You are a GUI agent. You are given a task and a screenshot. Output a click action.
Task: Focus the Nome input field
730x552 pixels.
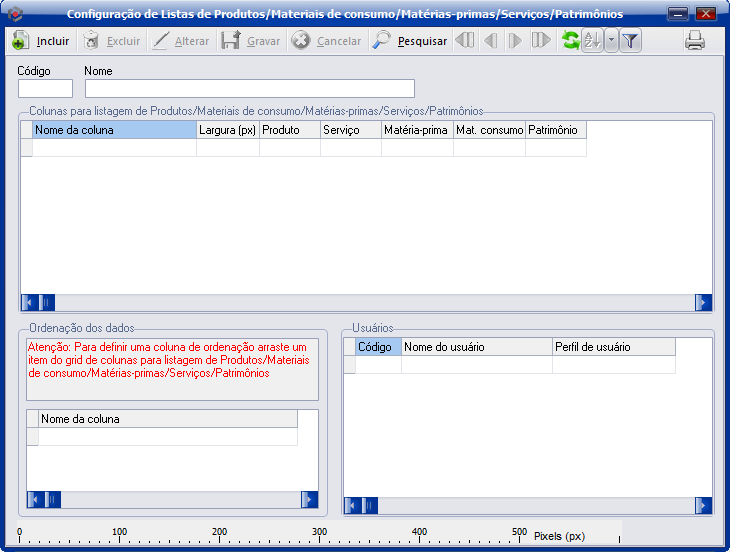point(250,88)
